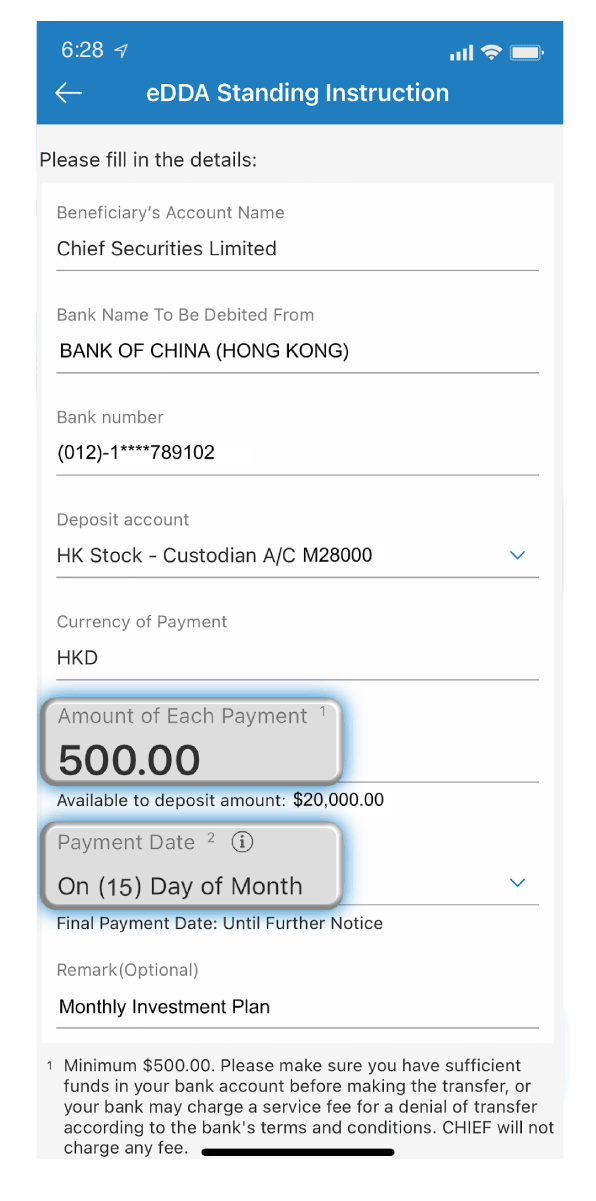
Task: Tap the back arrow in header
Action: coord(68,93)
